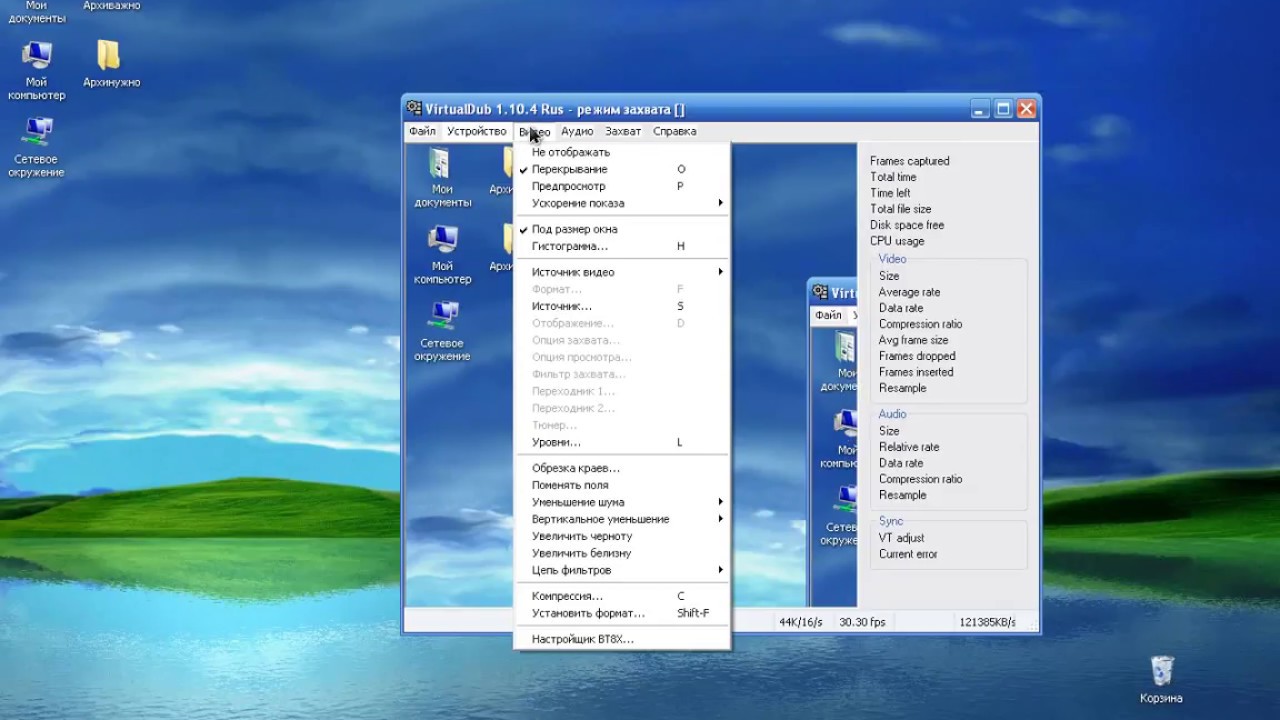Select Предпросмотр preview mode
Viewport: 1280px width, 720px height.
pos(621,186)
